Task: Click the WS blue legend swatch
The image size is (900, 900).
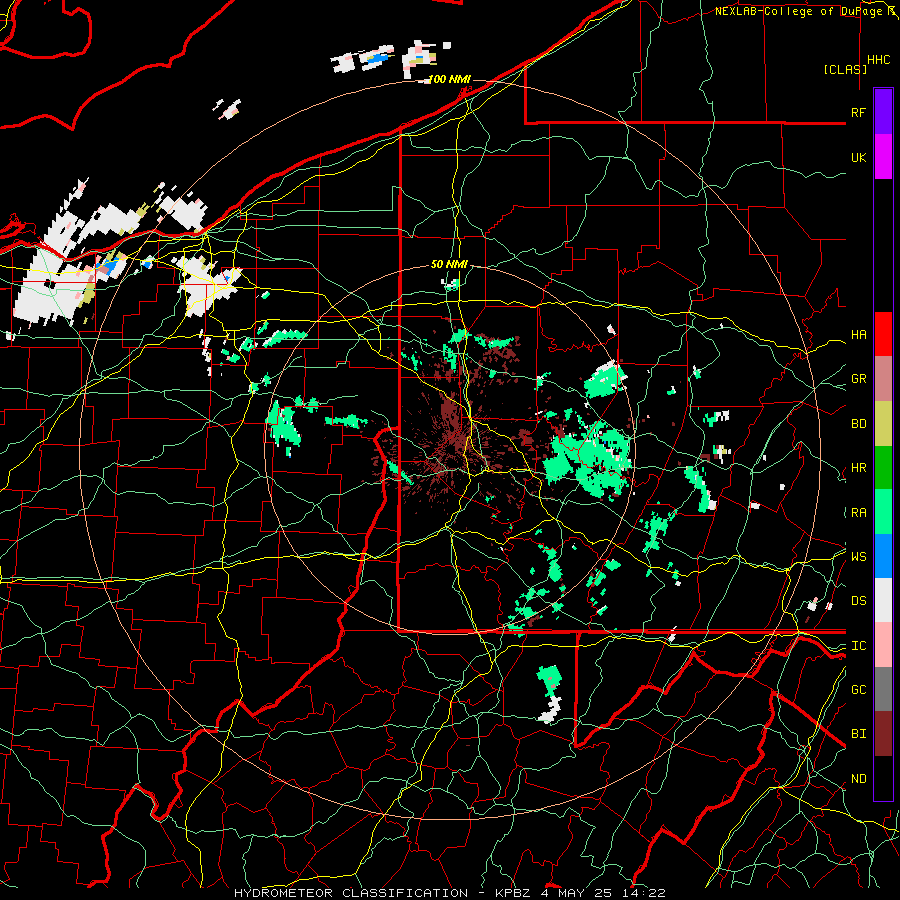Action: tap(883, 556)
